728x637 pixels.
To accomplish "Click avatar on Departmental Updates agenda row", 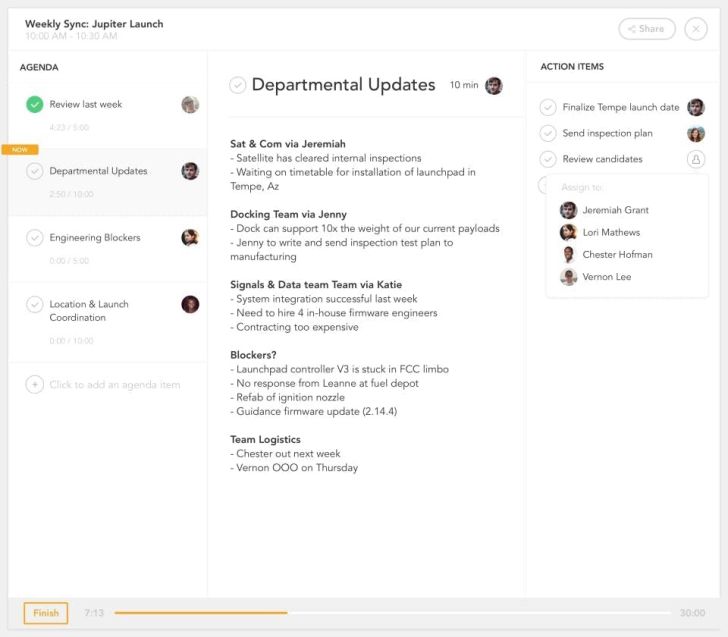I will (190, 171).
